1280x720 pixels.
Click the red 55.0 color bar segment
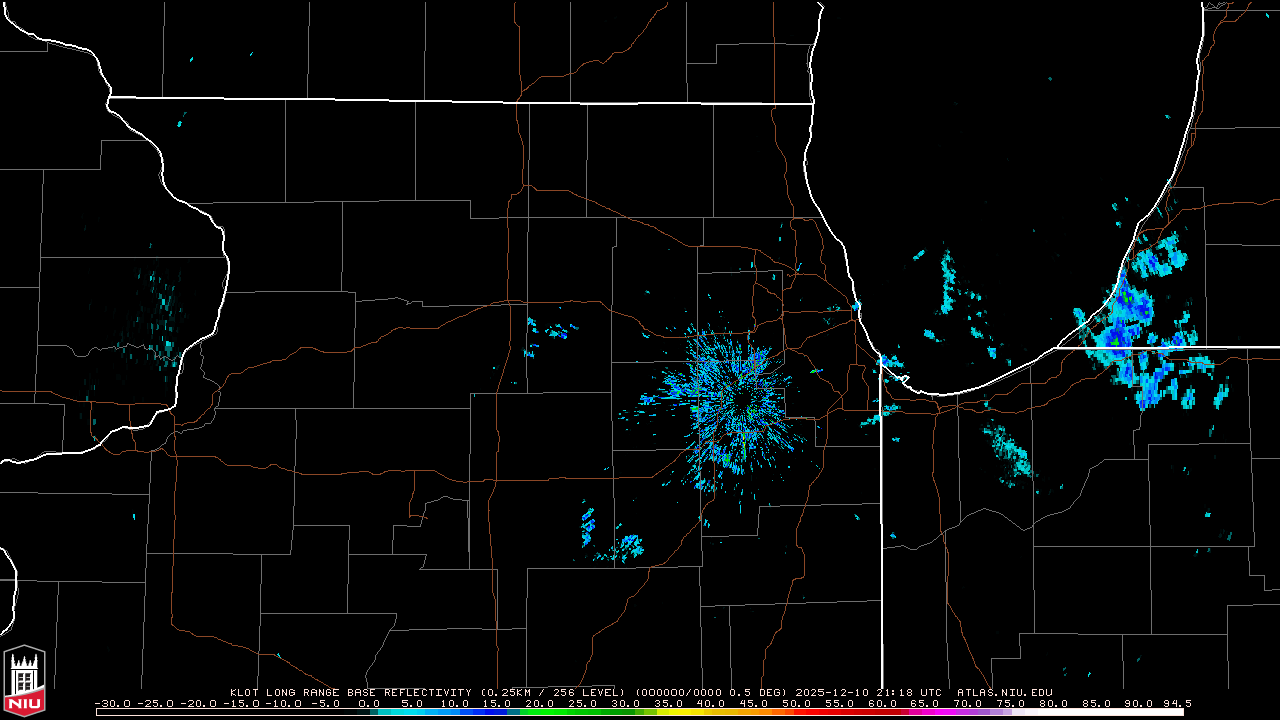(x=839, y=712)
